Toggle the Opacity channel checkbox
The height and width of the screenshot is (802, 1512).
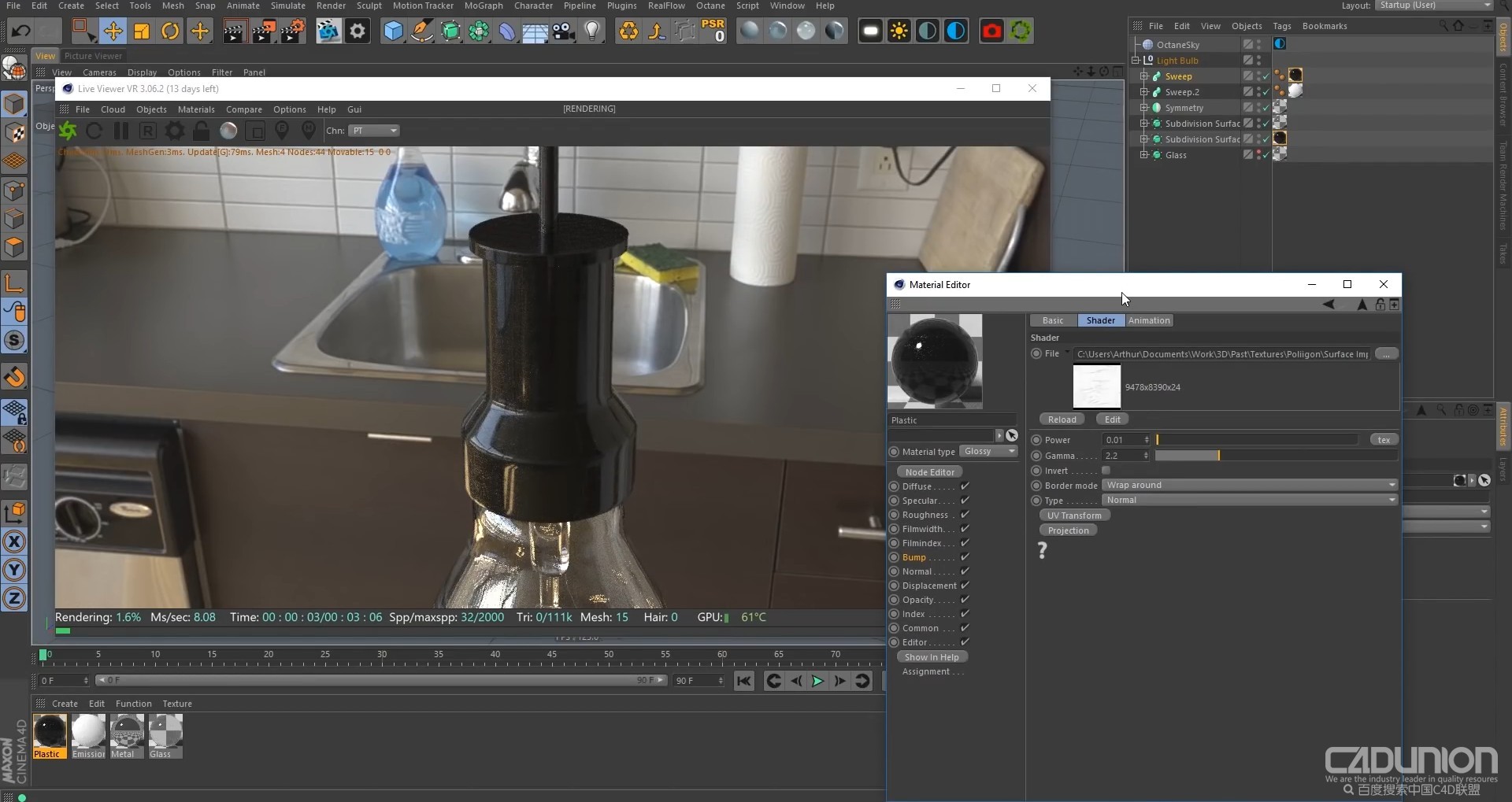965,599
